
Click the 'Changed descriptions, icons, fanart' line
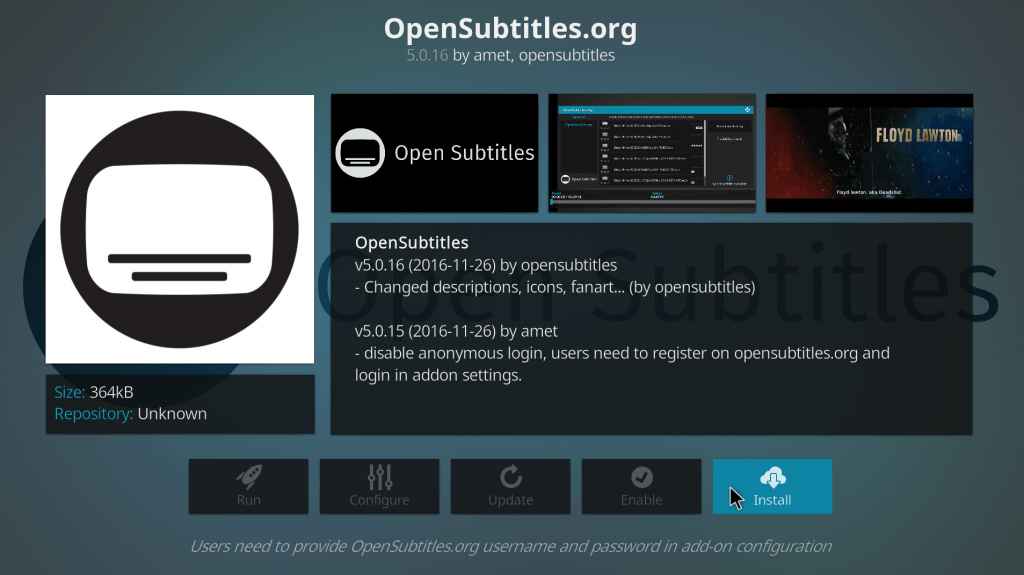(x=555, y=287)
